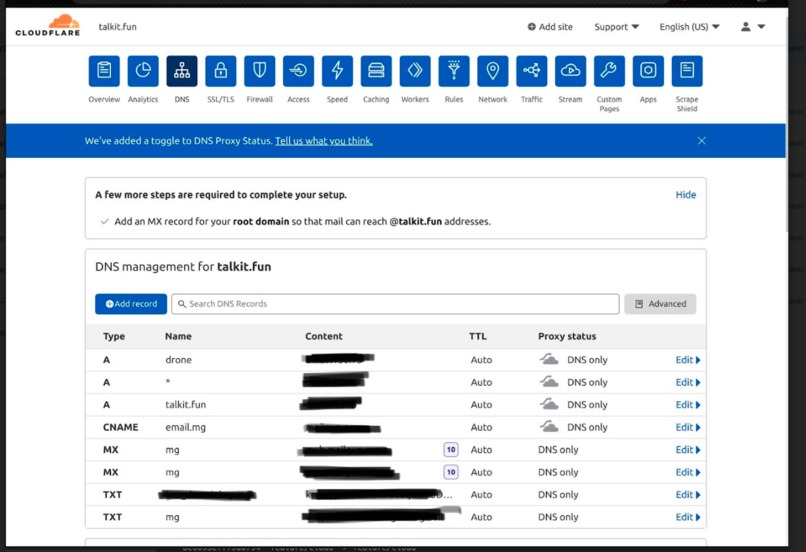
Task: Click the Add site button
Action: click(x=550, y=27)
